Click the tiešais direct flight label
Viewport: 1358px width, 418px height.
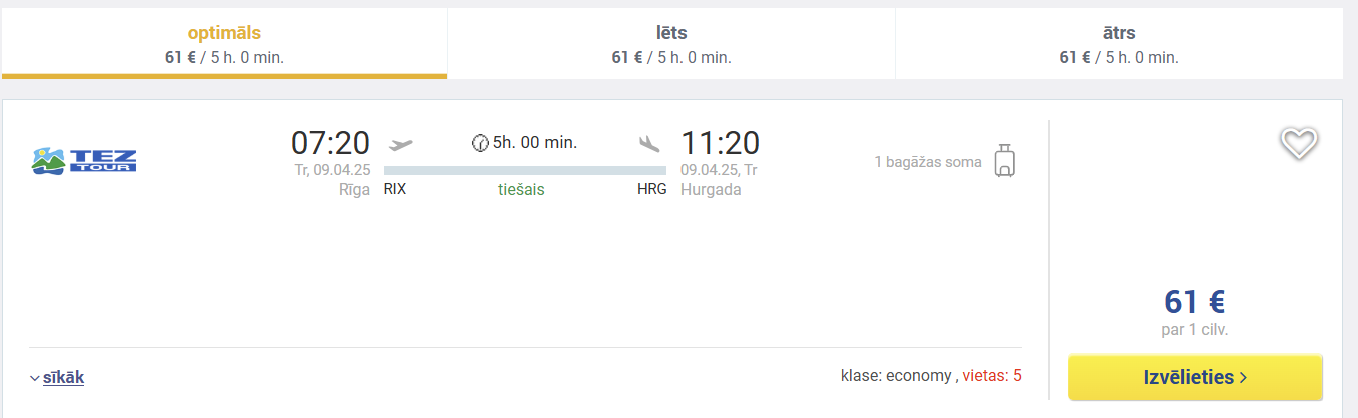pos(521,189)
